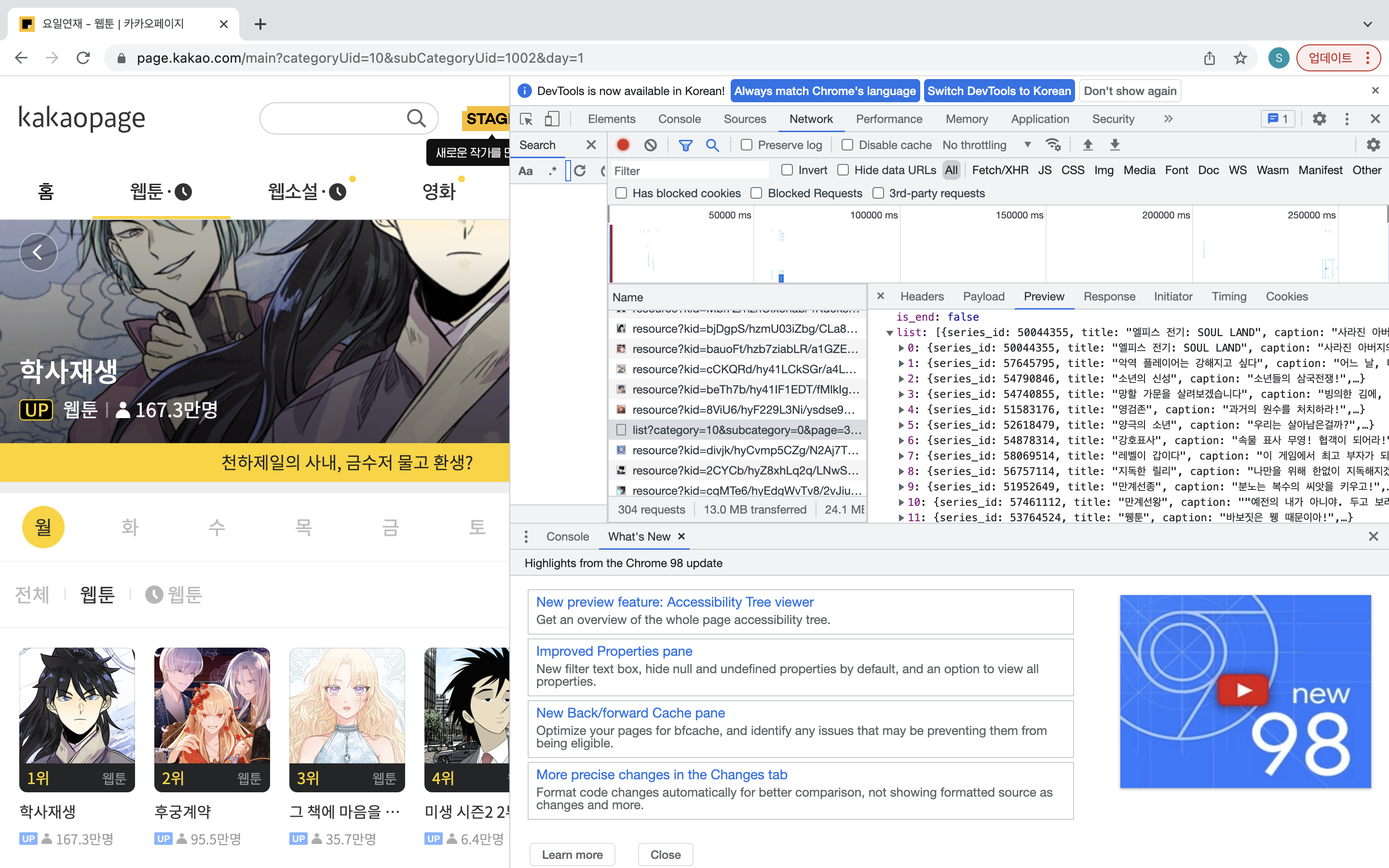Click Switch DevTools to Korean button
1389x868 pixels.
tap(999, 91)
